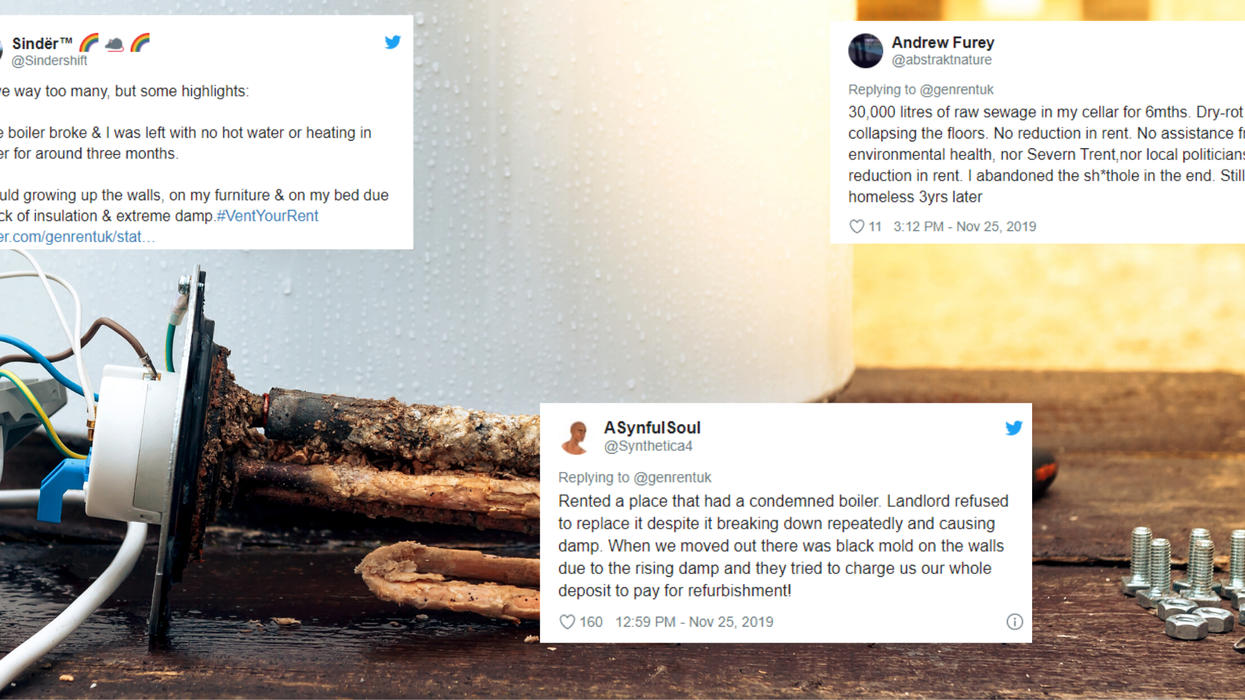The width and height of the screenshot is (1245, 700).
Task: Like Andrew Furey's tweet with the heart icon
Action: tap(857, 227)
